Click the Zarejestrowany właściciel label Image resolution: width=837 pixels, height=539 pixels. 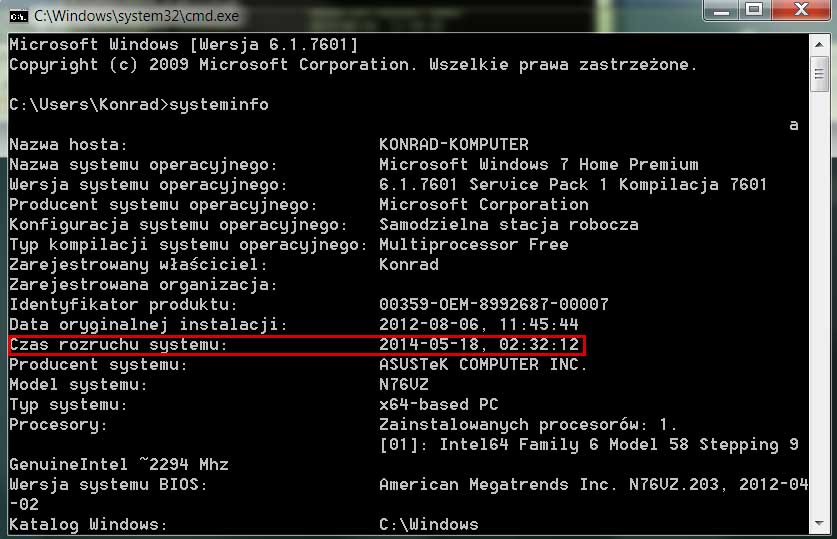tap(138, 265)
